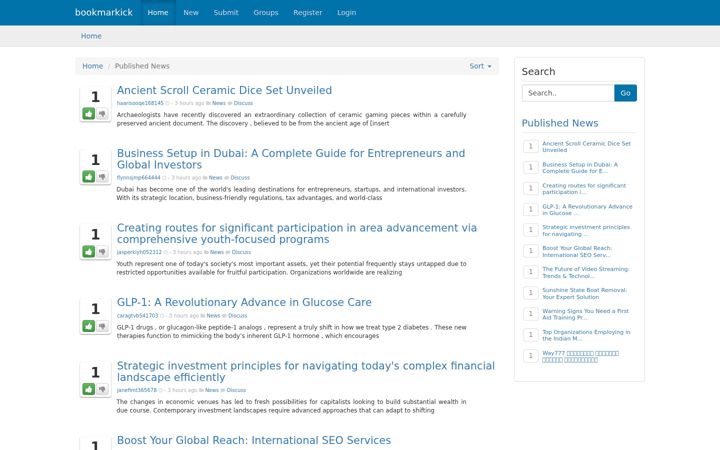Image resolution: width=720 pixels, height=450 pixels.
Task: Click Discuss under Ancient Scroll post
Action: click(243, 103)
